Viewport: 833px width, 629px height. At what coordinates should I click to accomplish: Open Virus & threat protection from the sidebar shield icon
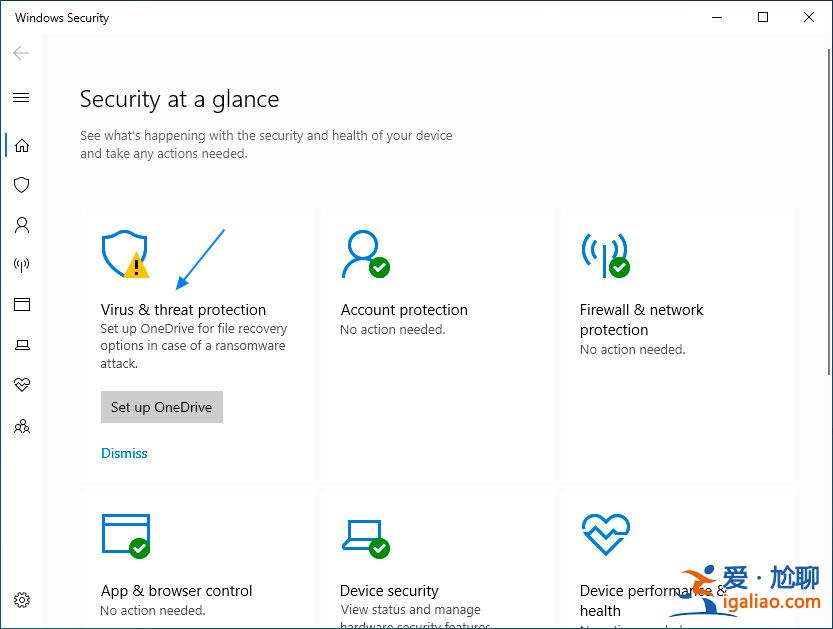click(x=22, y=185)
